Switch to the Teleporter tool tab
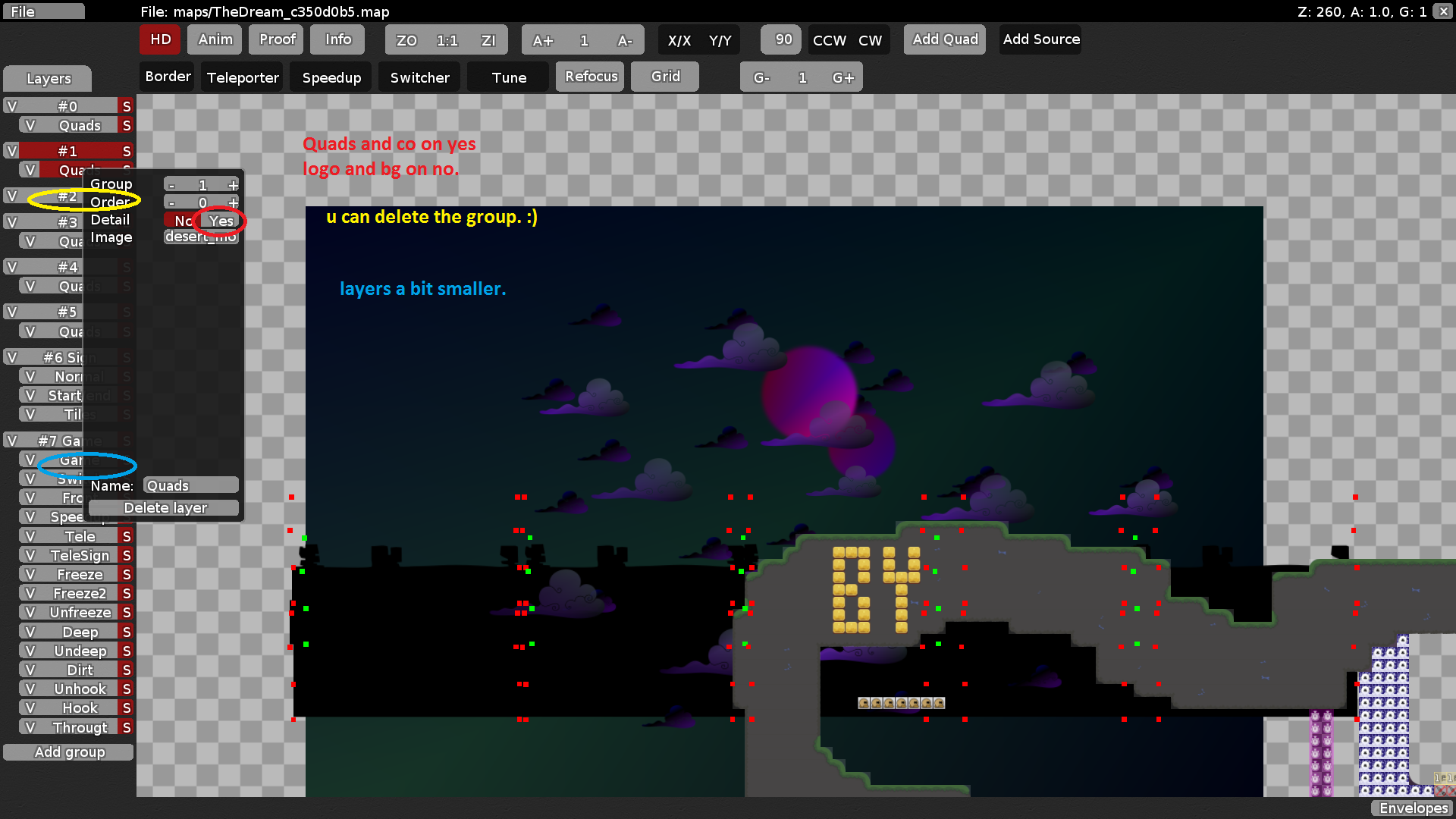This screenshot has width=1456, height=819. click(x=241, y=77)
